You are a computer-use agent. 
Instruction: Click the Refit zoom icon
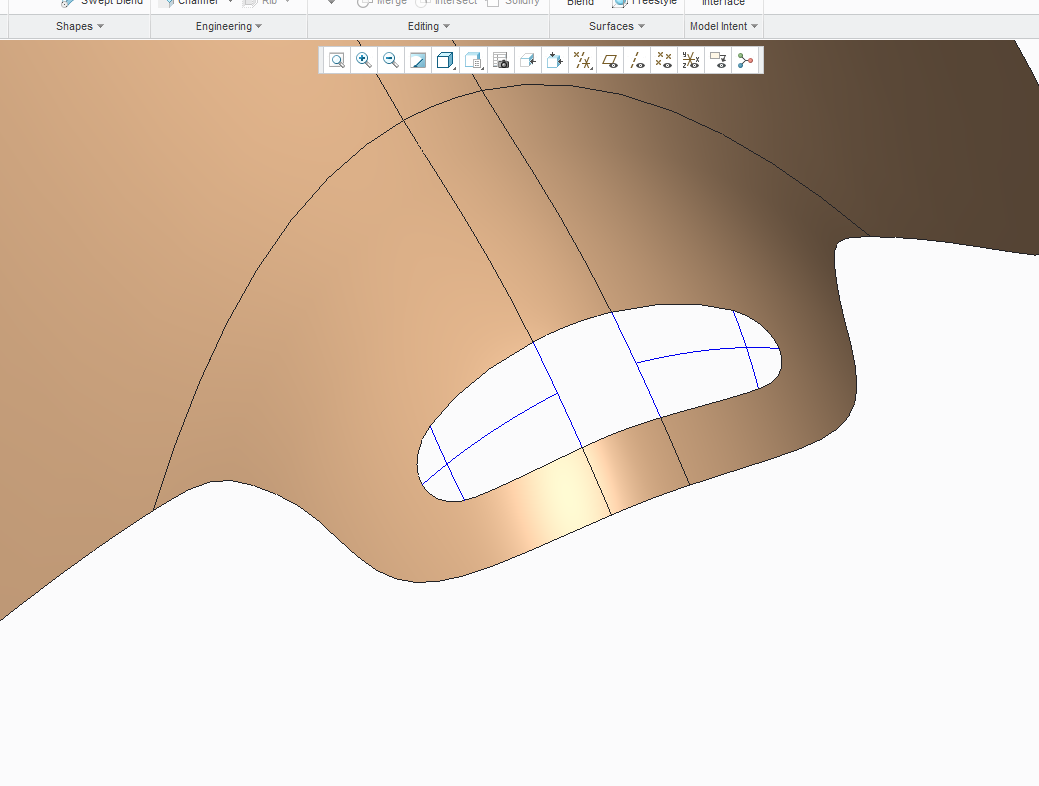click(x=337, y=60)
